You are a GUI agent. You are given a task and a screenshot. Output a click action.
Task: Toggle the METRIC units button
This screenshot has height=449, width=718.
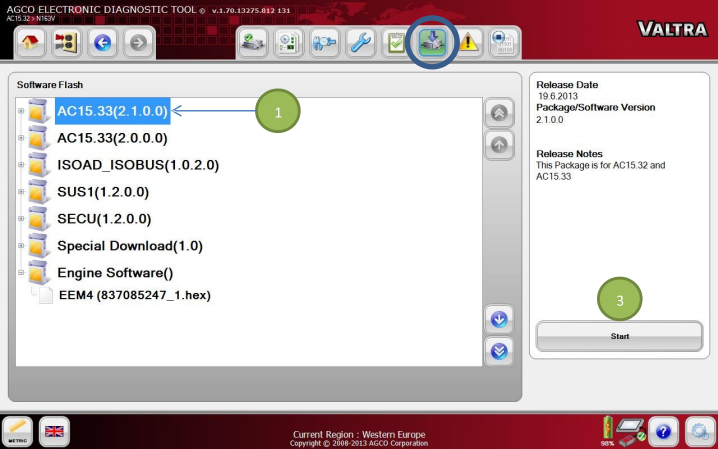[17, 431]
